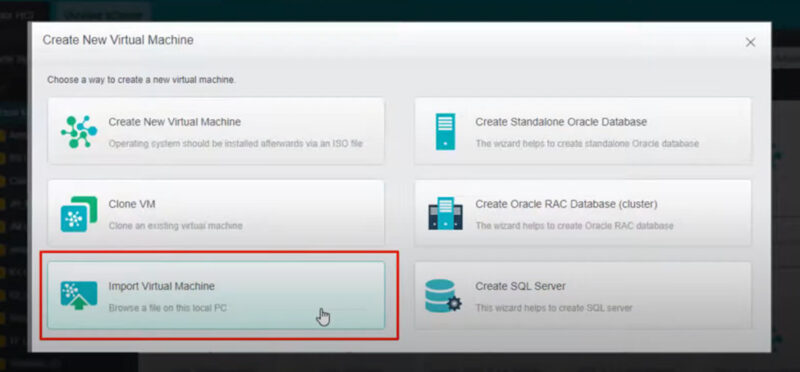
Task: Open 'Create Oracle RAC Database (cluster)' title
Action: [x=566, y=204]
